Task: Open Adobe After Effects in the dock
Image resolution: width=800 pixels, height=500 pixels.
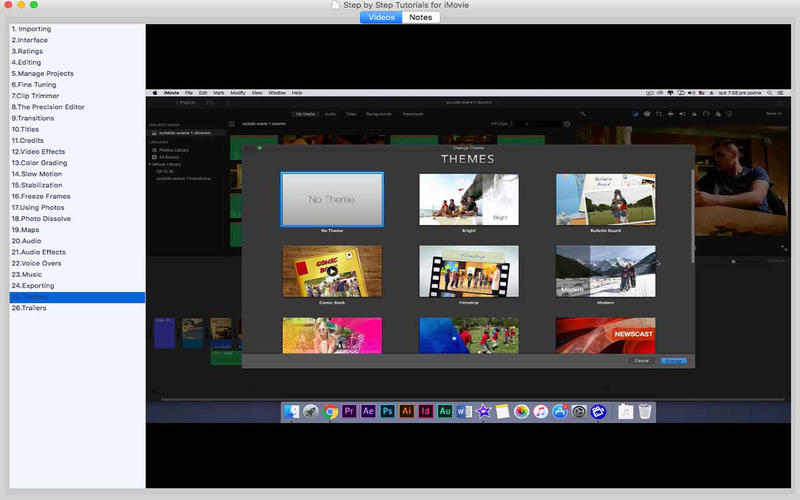Action: 369,411
